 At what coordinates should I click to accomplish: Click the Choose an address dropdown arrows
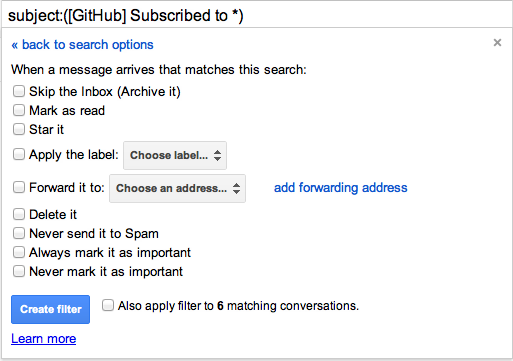pyautogui.click(x=236, y=188)
